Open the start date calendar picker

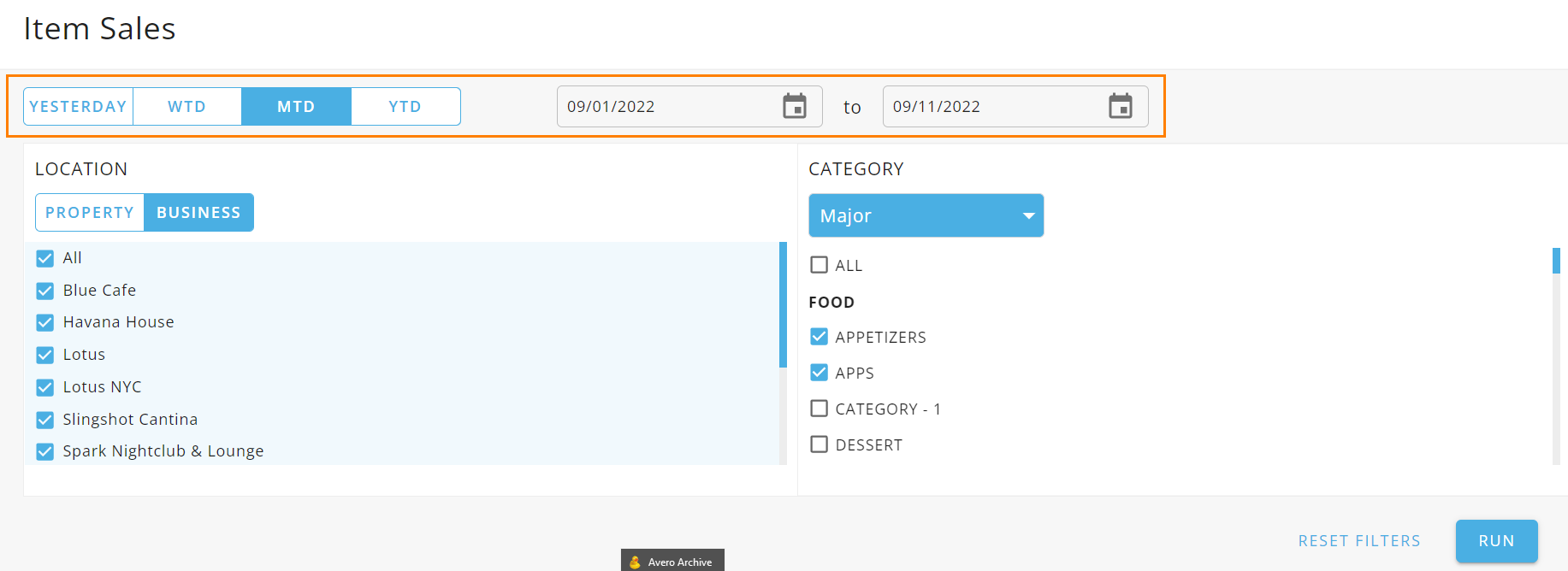coord(794,106)
